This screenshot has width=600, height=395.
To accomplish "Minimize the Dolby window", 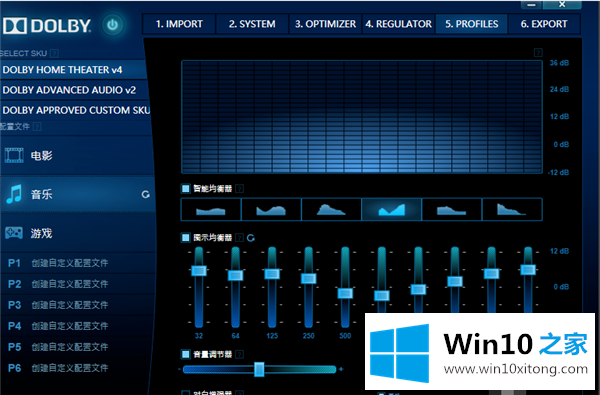I will pyautogui.click(x=531, y=5).
